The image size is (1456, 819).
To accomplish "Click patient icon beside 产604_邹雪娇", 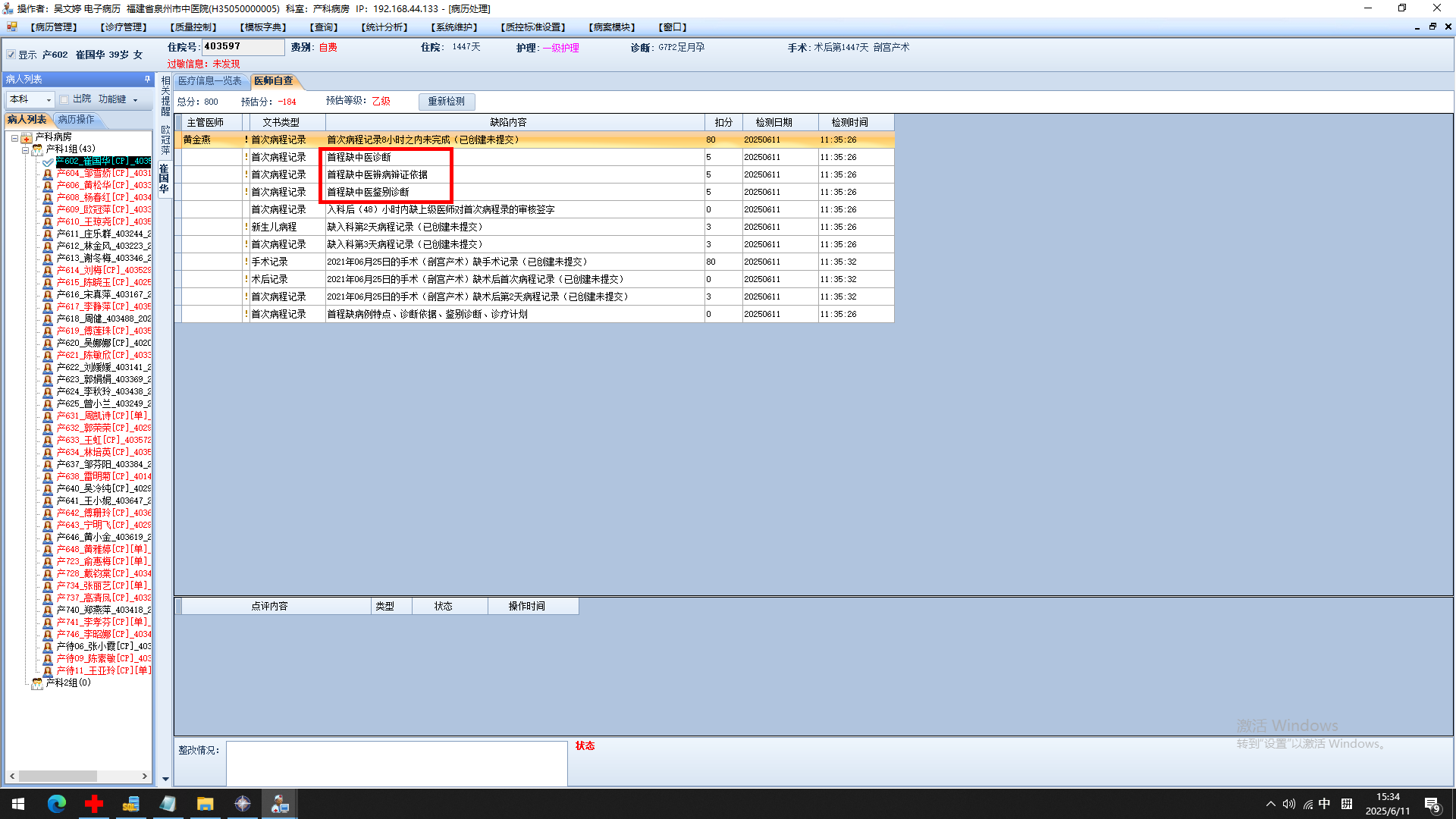I will [48, 174].
